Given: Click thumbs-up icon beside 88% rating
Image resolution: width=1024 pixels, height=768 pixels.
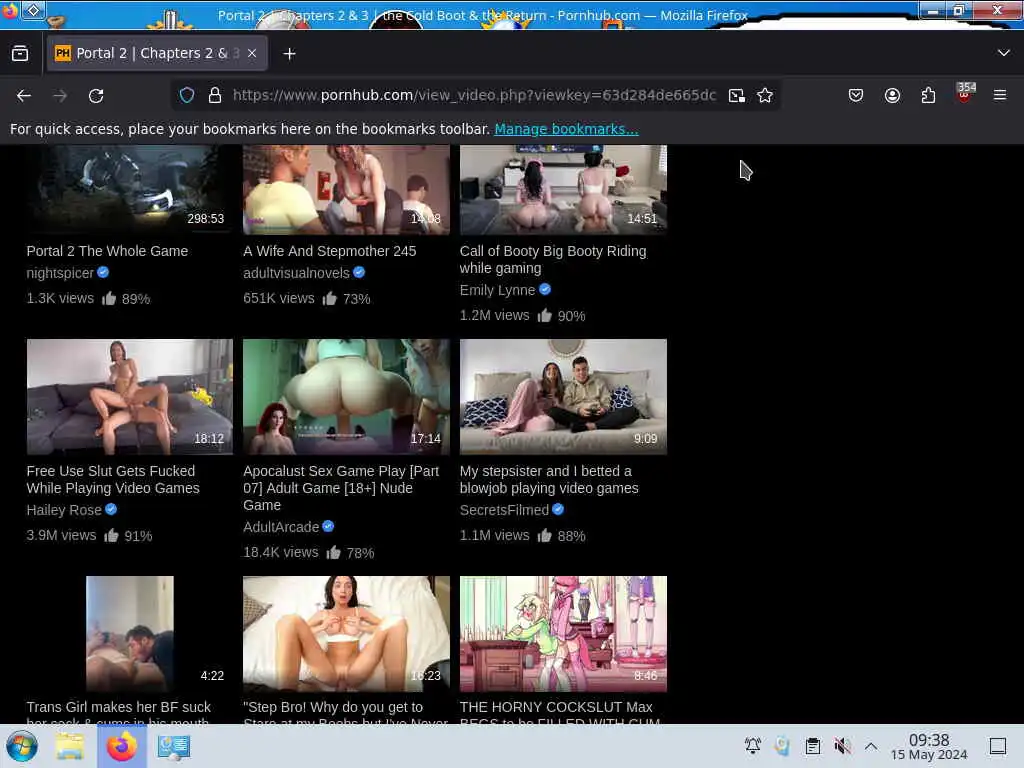Looking at the screenshot, I should 545,536.
